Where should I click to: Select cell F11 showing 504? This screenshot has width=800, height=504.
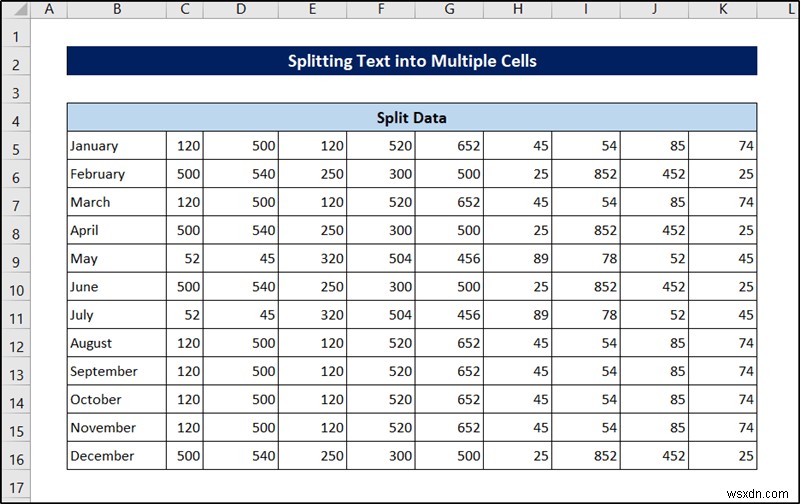click(381, 314)
